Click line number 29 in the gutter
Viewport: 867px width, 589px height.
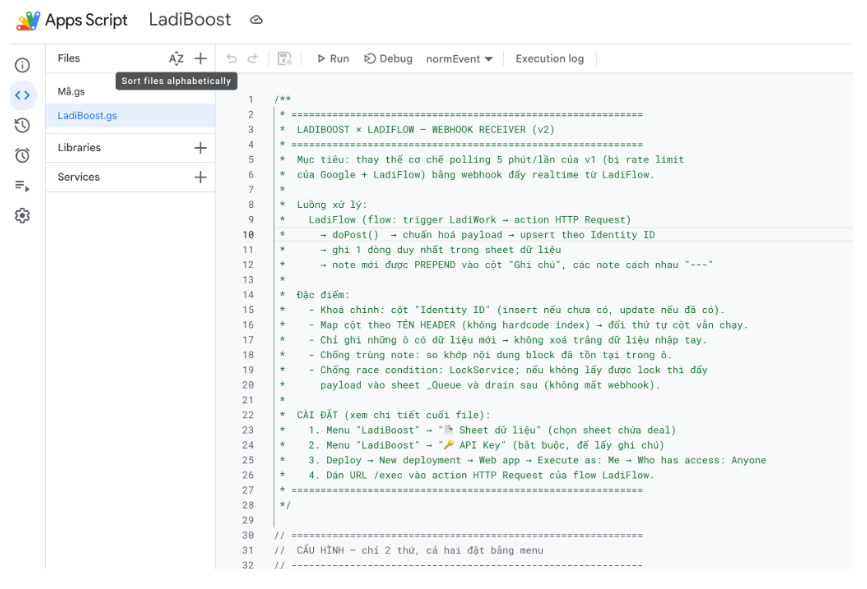(x=248, y=520)
